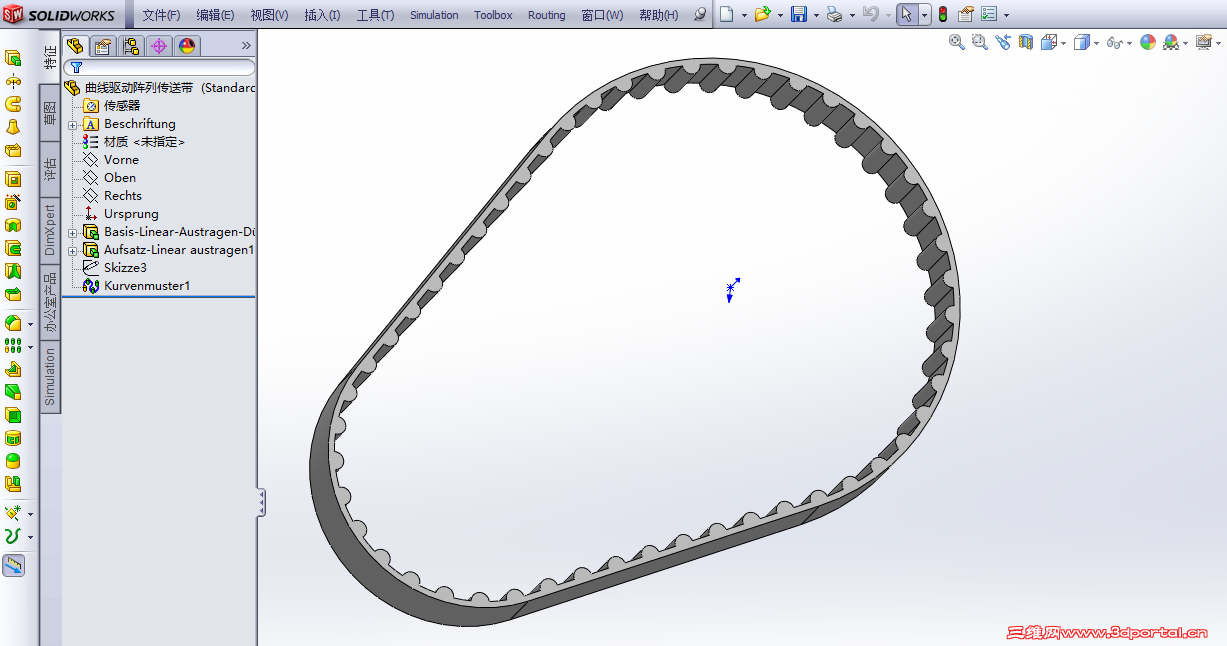
Task: Switch to the DimXpert vertical tab
Action: pyautogui.click(x=50, y=231)
